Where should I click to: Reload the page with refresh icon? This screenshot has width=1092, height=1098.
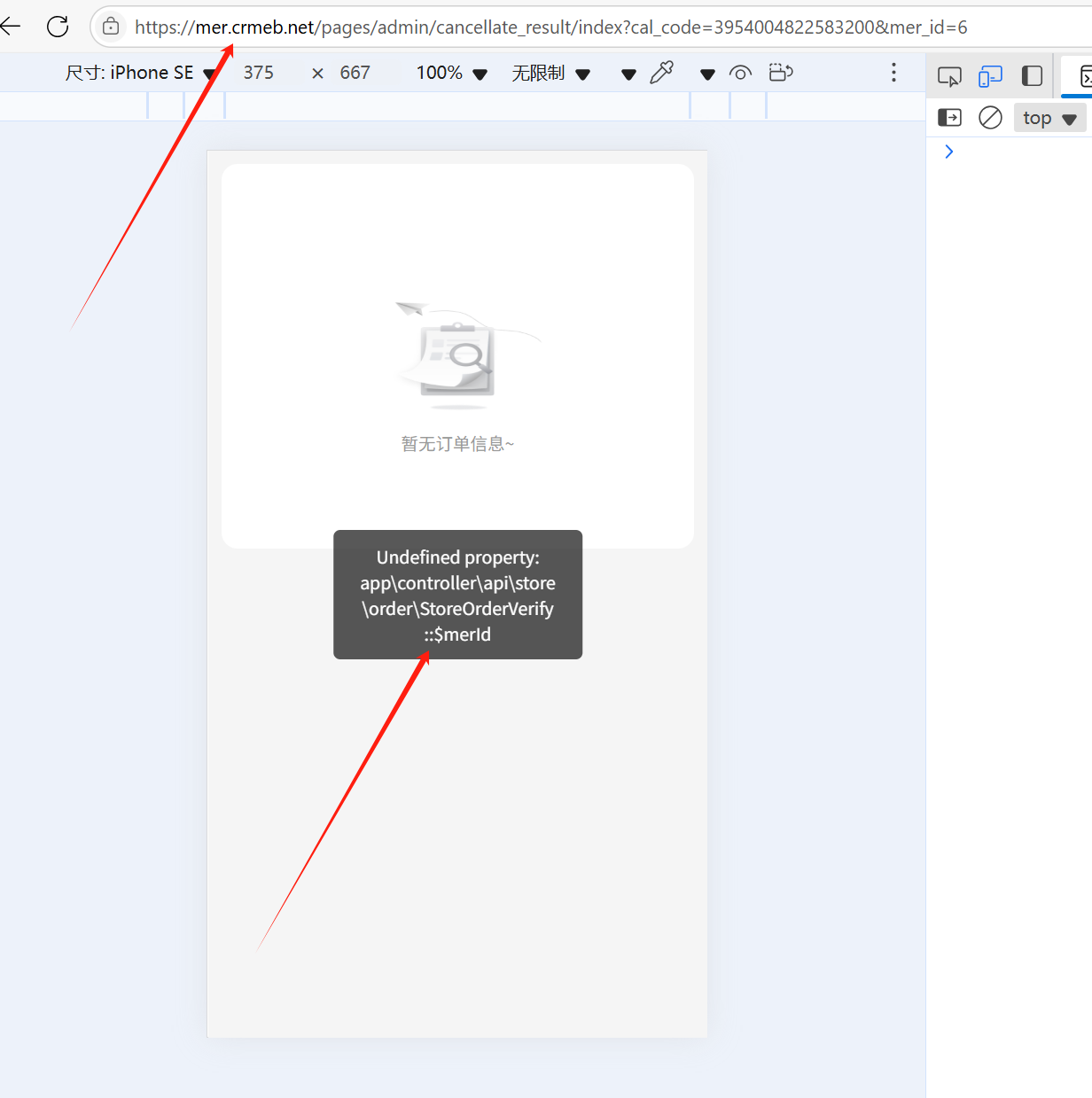click(x=58, y=27)
